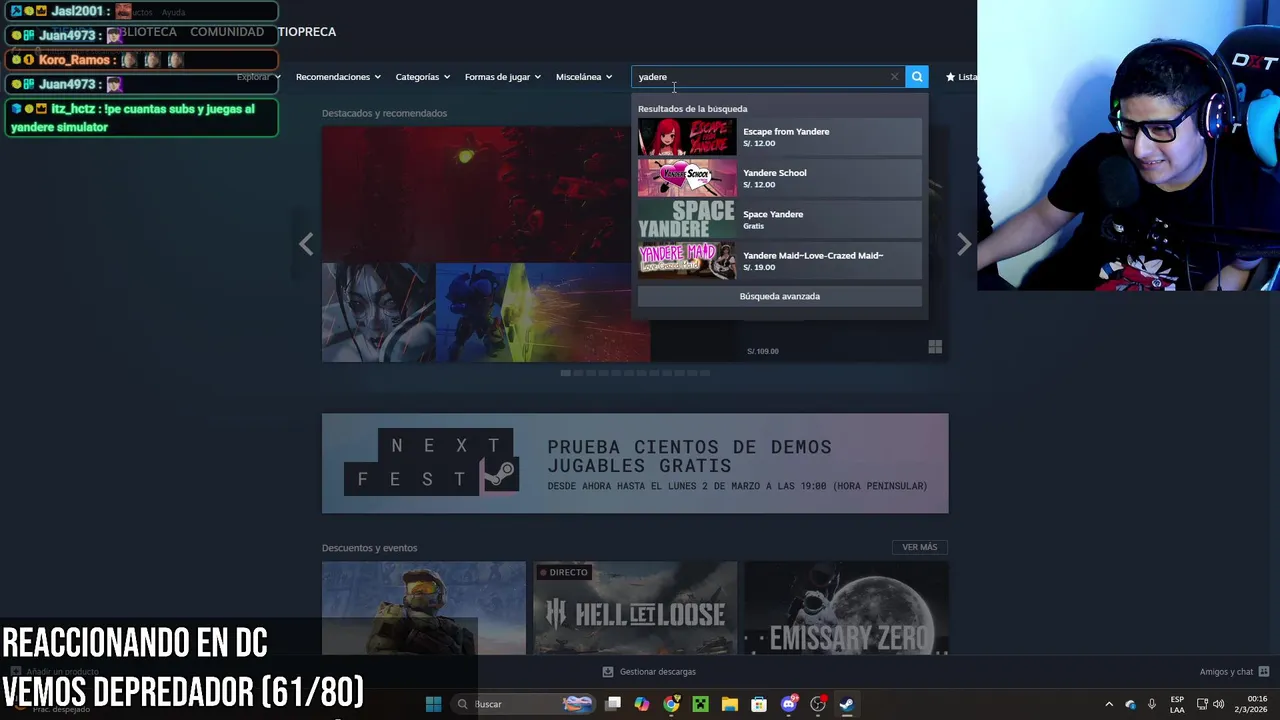Go to next featured carousel item
This screenshot has height=720, width=1280.
click(x=964, y=244)
